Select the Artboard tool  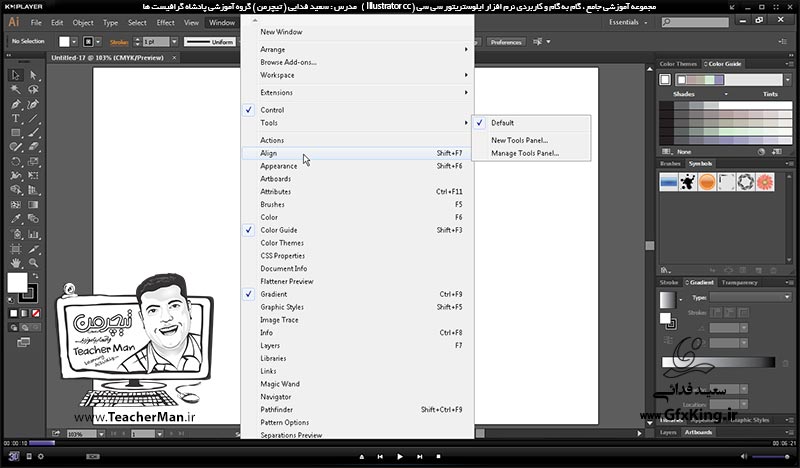pyautogui.click(x=16, y=249)
